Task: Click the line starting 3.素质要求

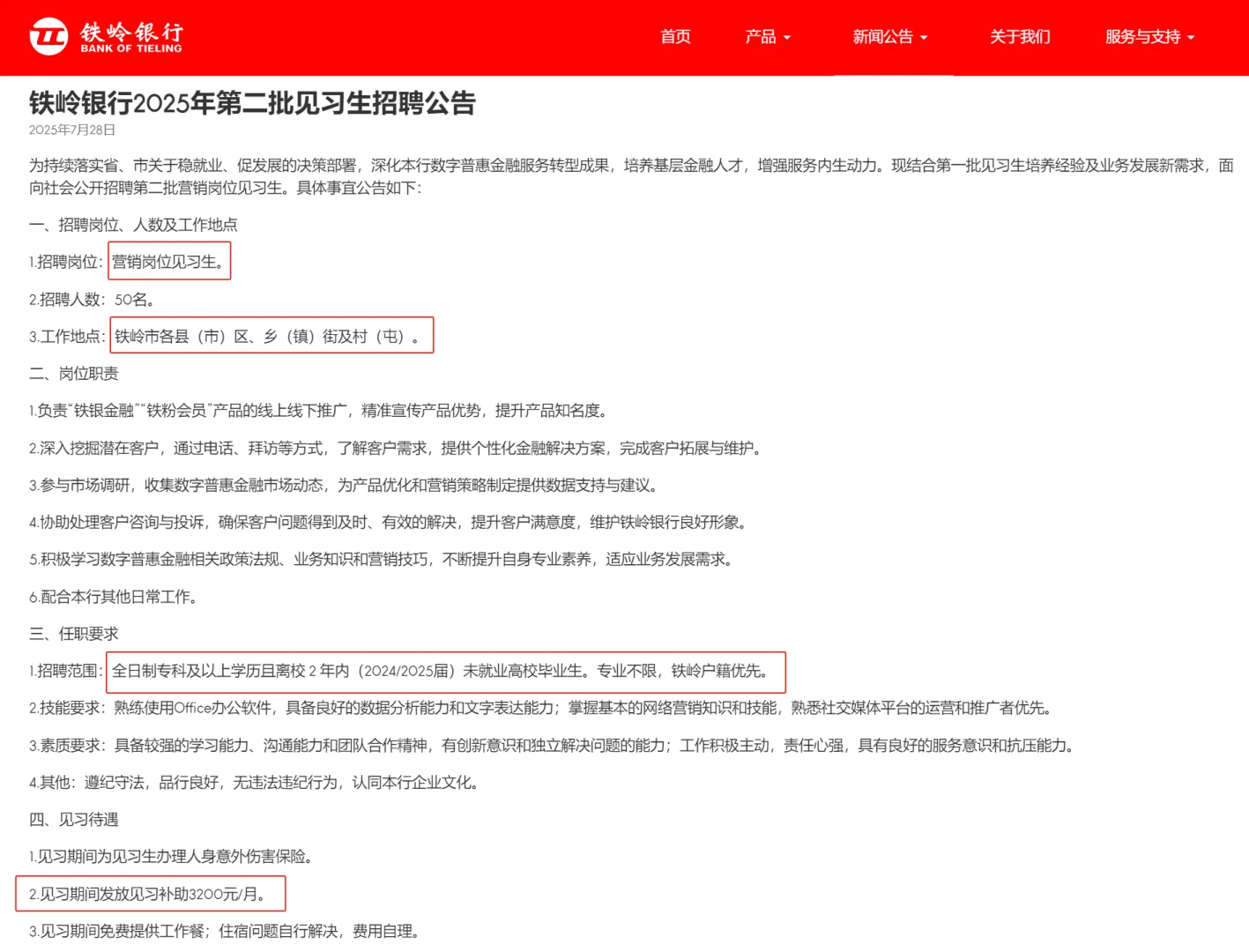Action: (552, 747)
